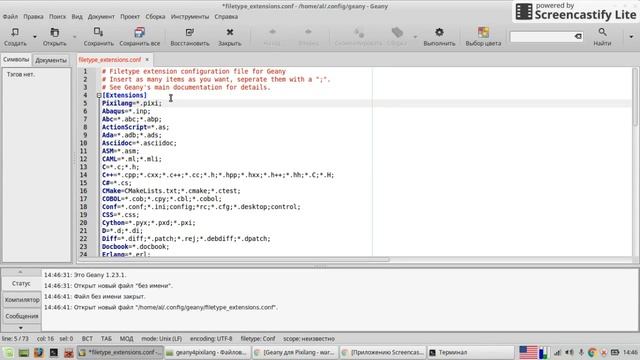Click the Conf=*.conf line in editor
640x360 pixels.
pyautogui.click(x=201, y=207)
